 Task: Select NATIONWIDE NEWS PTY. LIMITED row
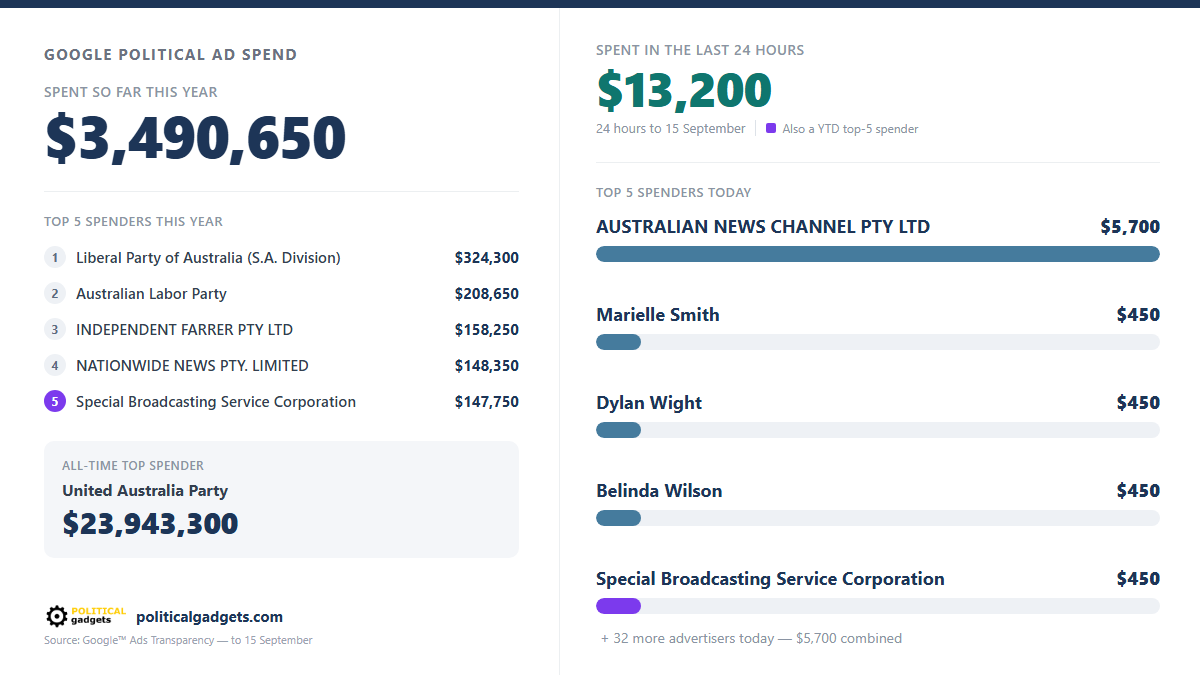click(192, 366)
